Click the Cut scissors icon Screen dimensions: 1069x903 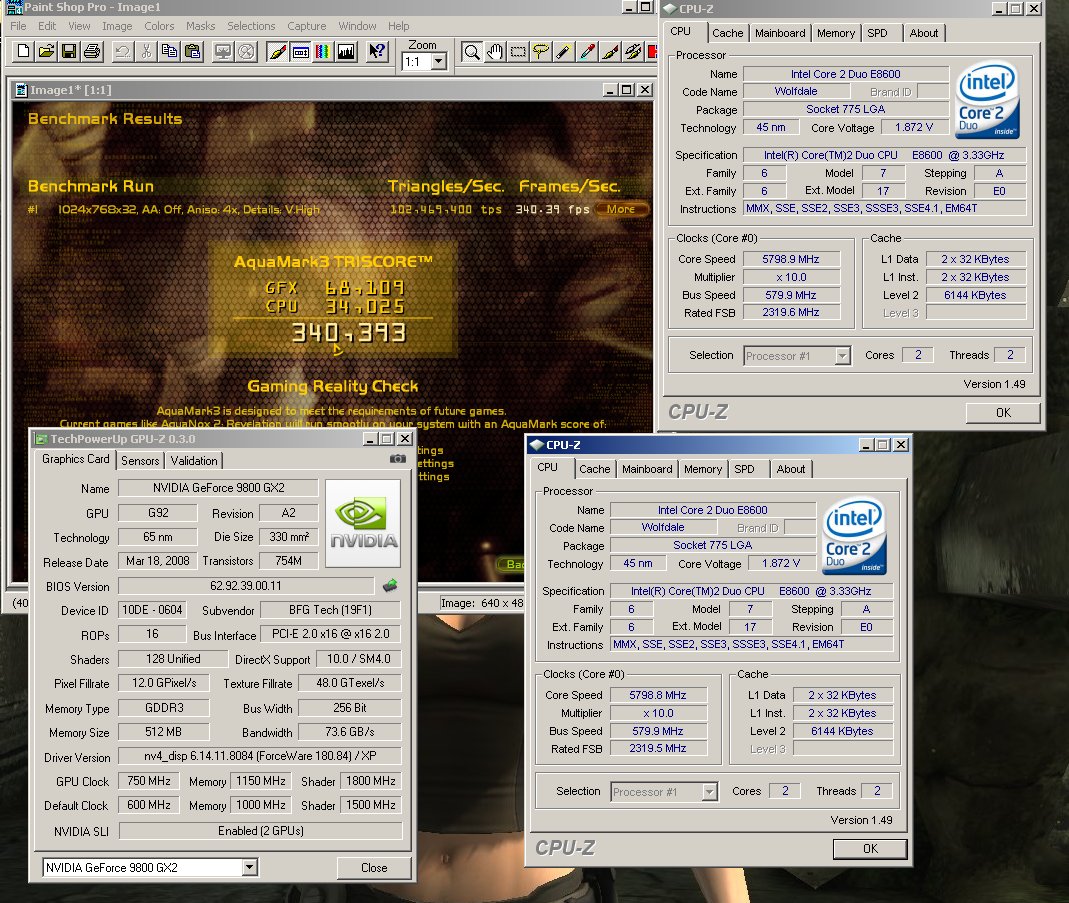[x=146, y=51]
